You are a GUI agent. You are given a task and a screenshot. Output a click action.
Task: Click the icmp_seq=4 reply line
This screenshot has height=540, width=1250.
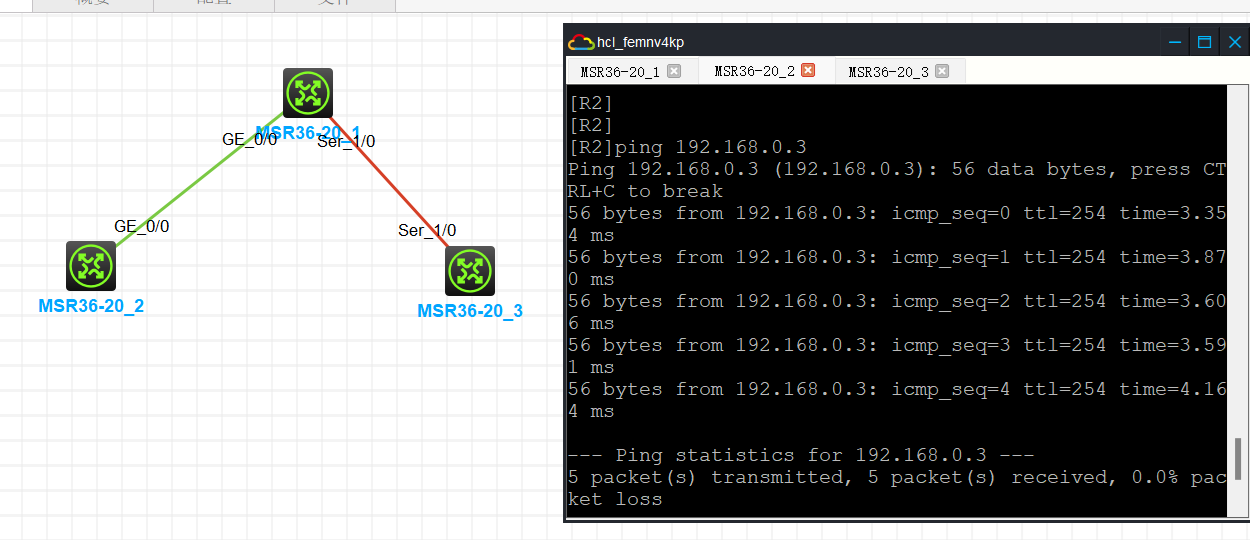coord(897,400)
